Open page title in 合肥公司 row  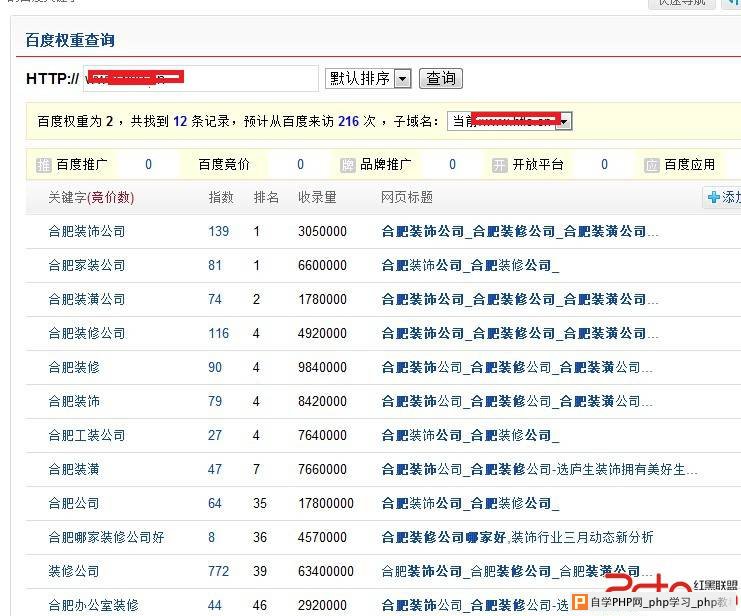[470, 503]
